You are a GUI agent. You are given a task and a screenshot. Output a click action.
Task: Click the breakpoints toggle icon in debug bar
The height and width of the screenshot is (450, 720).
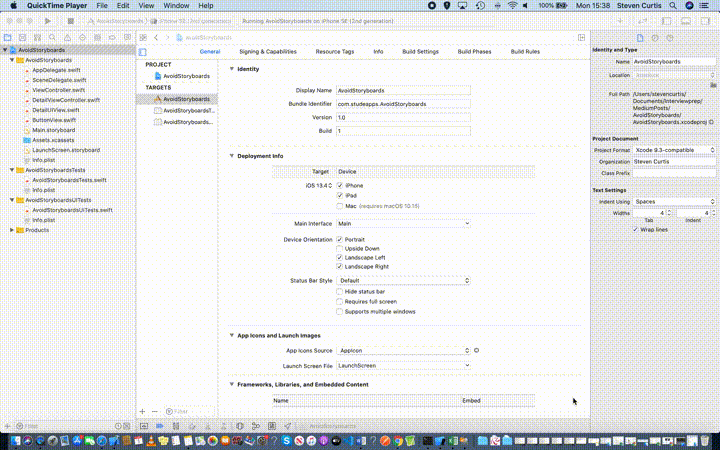pyautogui.click(x=160, y=426)
